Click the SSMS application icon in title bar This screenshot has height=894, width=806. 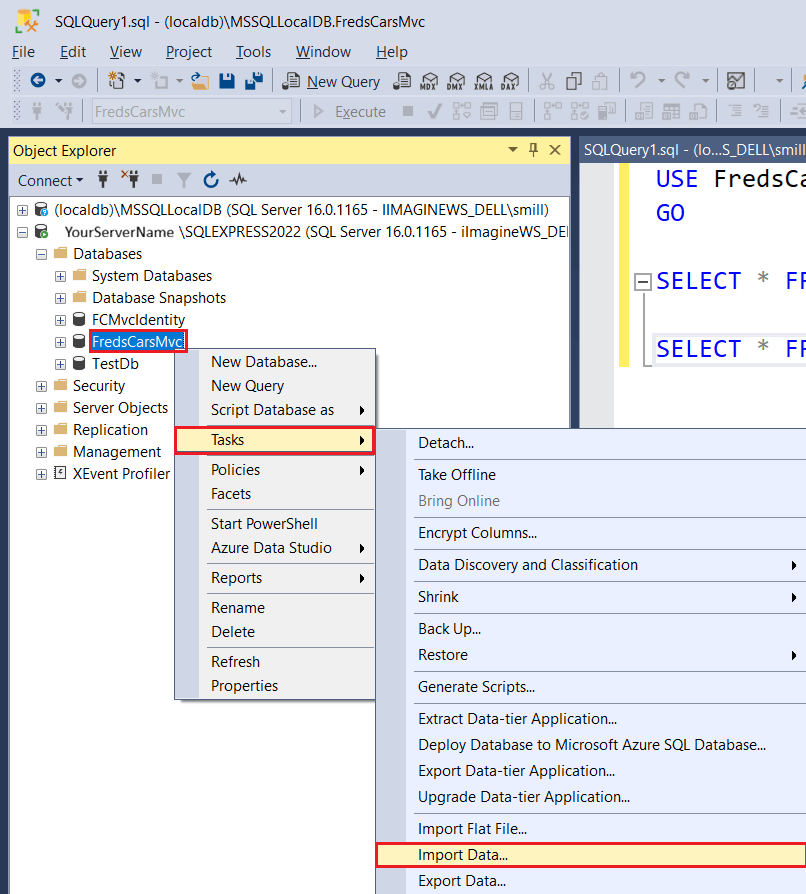(x=27, y=21)
